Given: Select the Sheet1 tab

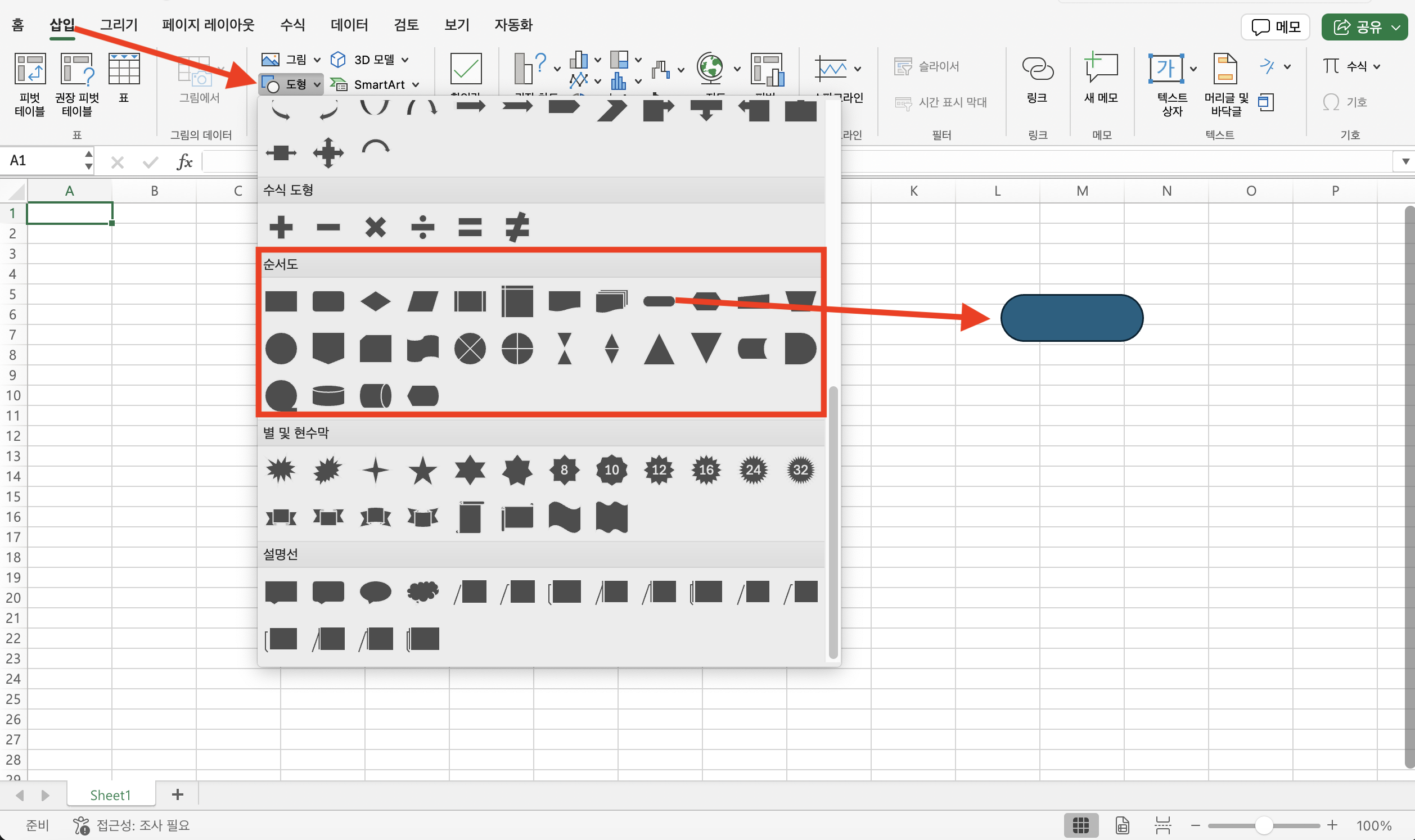Looking at the screenshot, I should pos(111,794).
